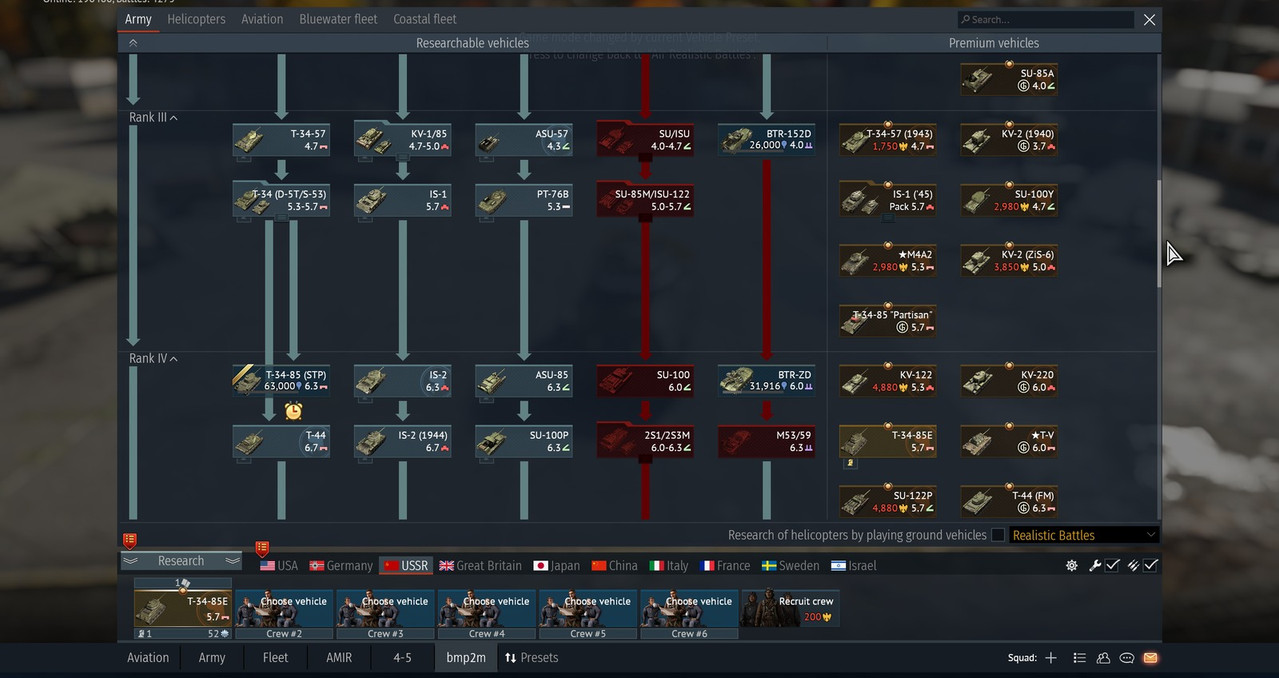
Task: Open the ASU-57 vehicle card
Action: pyautogui.click(x=523, y=140)
